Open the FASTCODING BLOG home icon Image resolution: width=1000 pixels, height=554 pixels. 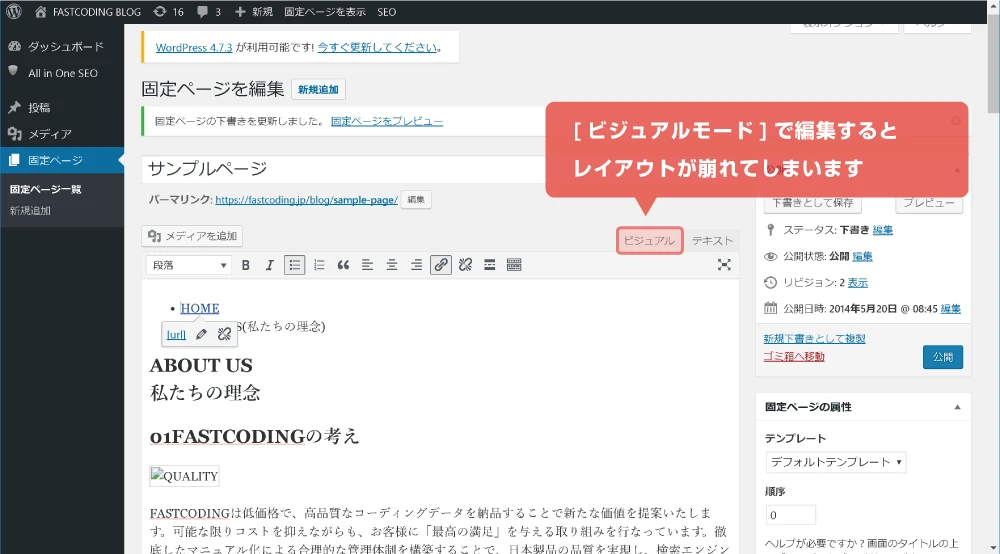[40, 11]
